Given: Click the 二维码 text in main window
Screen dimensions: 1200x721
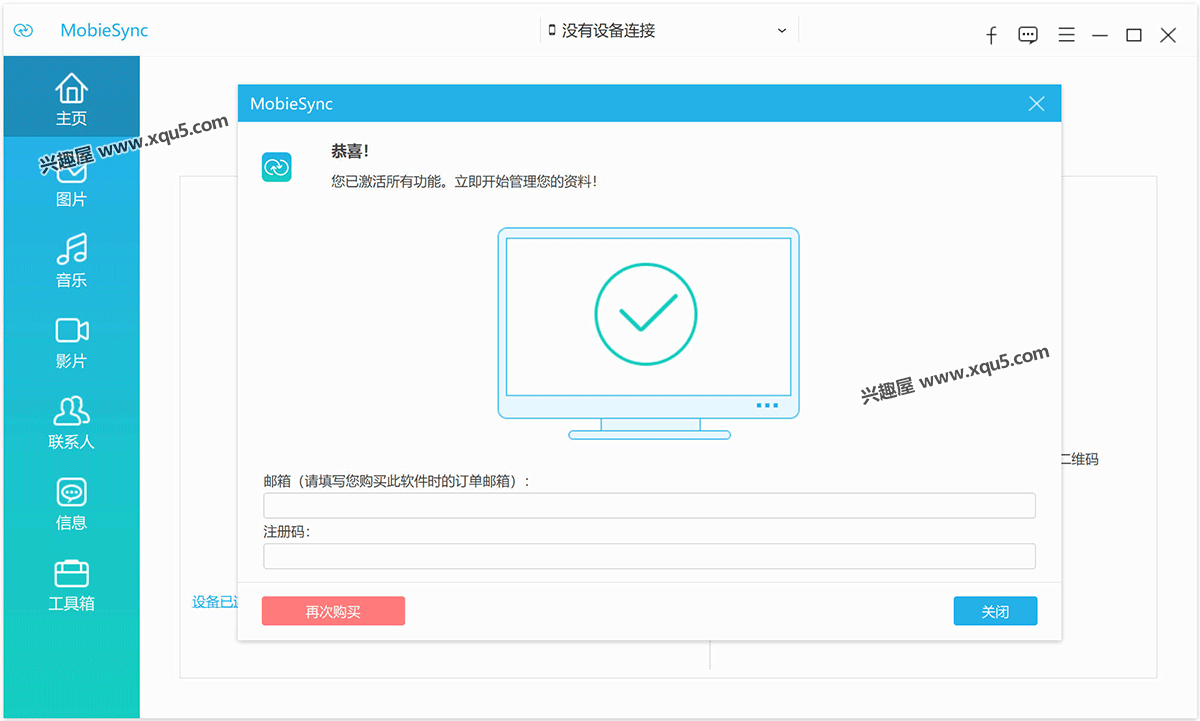Looking at the screenshot, I should point(1080,459).
